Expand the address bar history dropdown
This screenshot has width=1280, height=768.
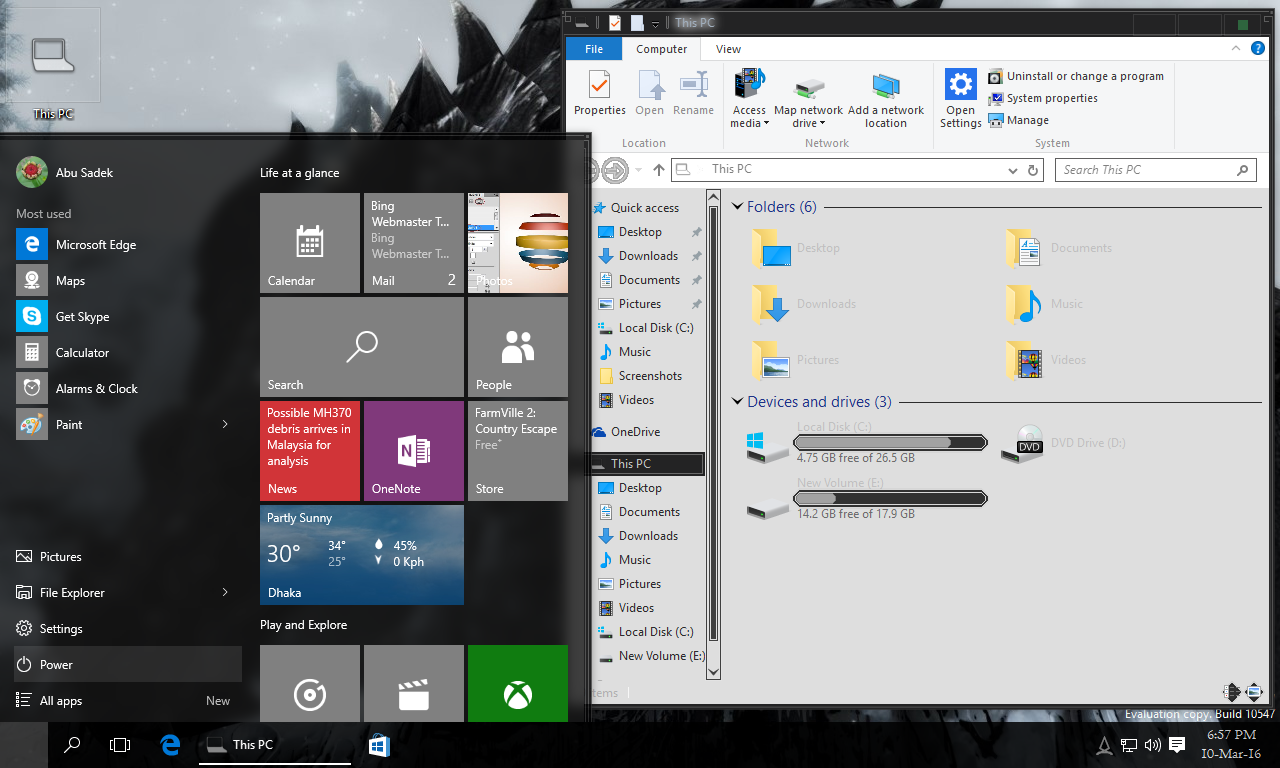tap(1013, 170)
